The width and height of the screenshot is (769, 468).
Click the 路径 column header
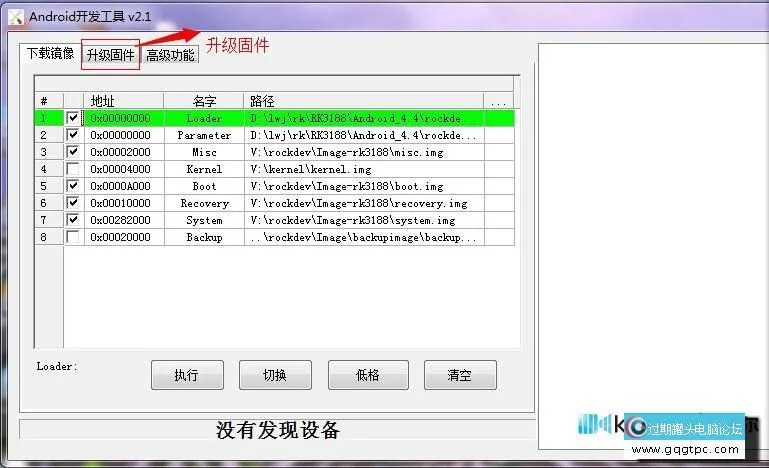(x=364, y=101)
